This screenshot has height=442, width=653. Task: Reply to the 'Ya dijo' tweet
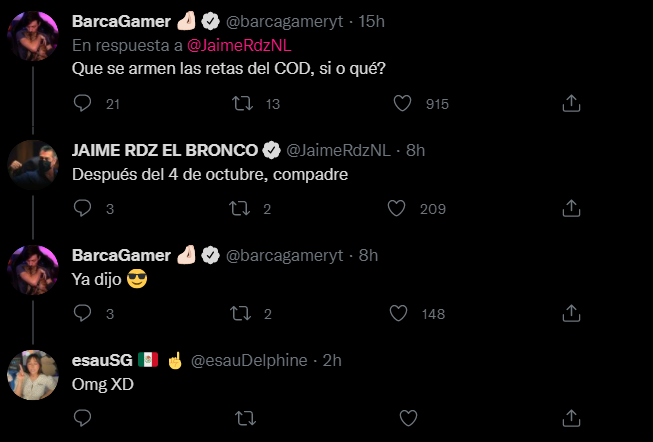84,313
